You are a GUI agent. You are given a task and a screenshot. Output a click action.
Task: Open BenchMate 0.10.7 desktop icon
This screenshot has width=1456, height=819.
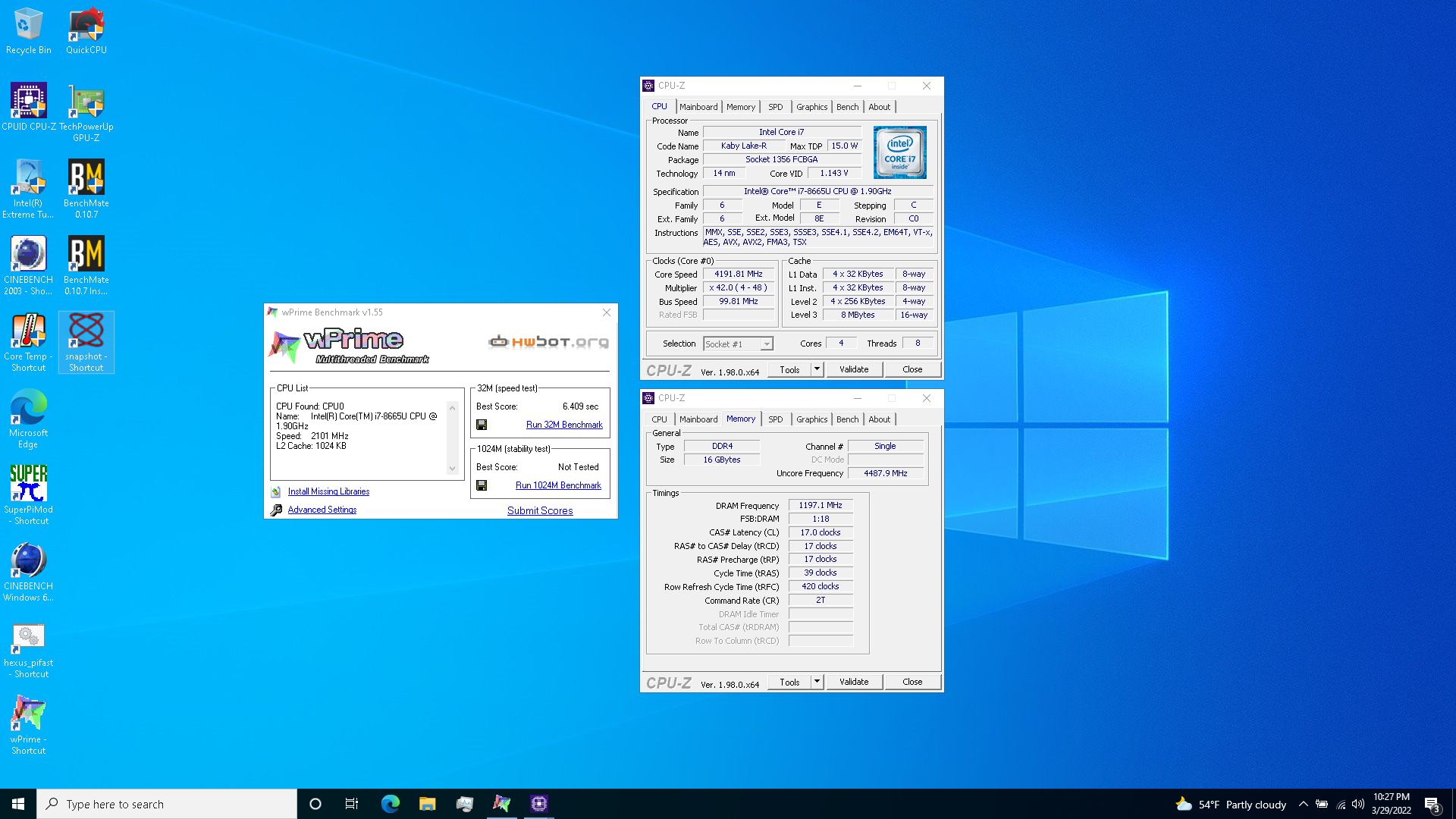click(86, 189)
